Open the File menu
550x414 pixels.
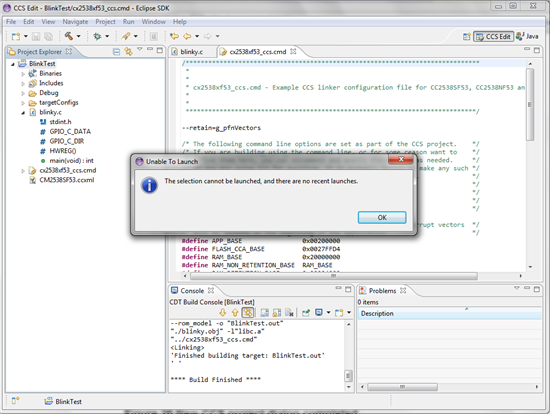(x=11, y=22)
